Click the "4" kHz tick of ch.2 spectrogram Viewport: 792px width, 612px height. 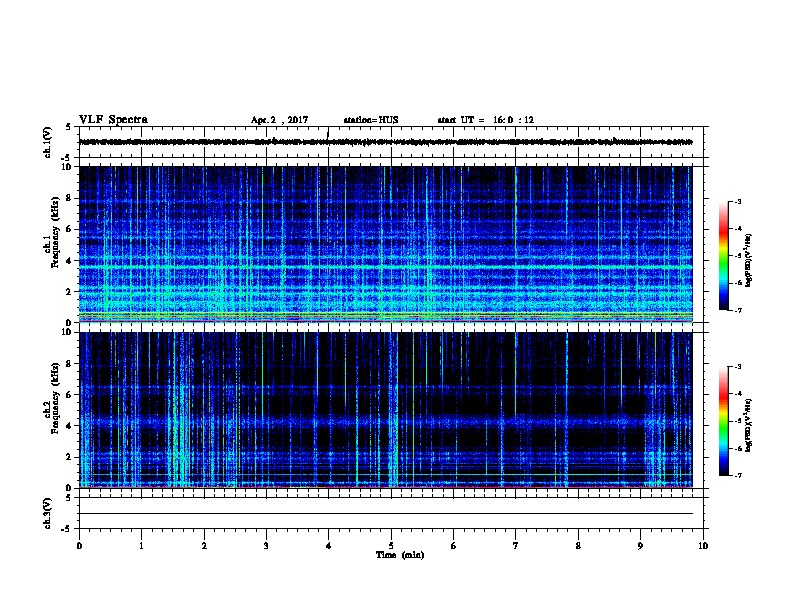[x=69, y=426]
